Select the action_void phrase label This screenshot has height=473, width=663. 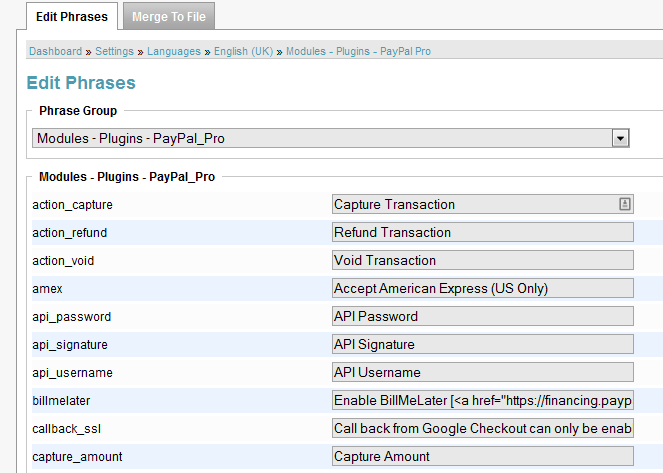63,261
